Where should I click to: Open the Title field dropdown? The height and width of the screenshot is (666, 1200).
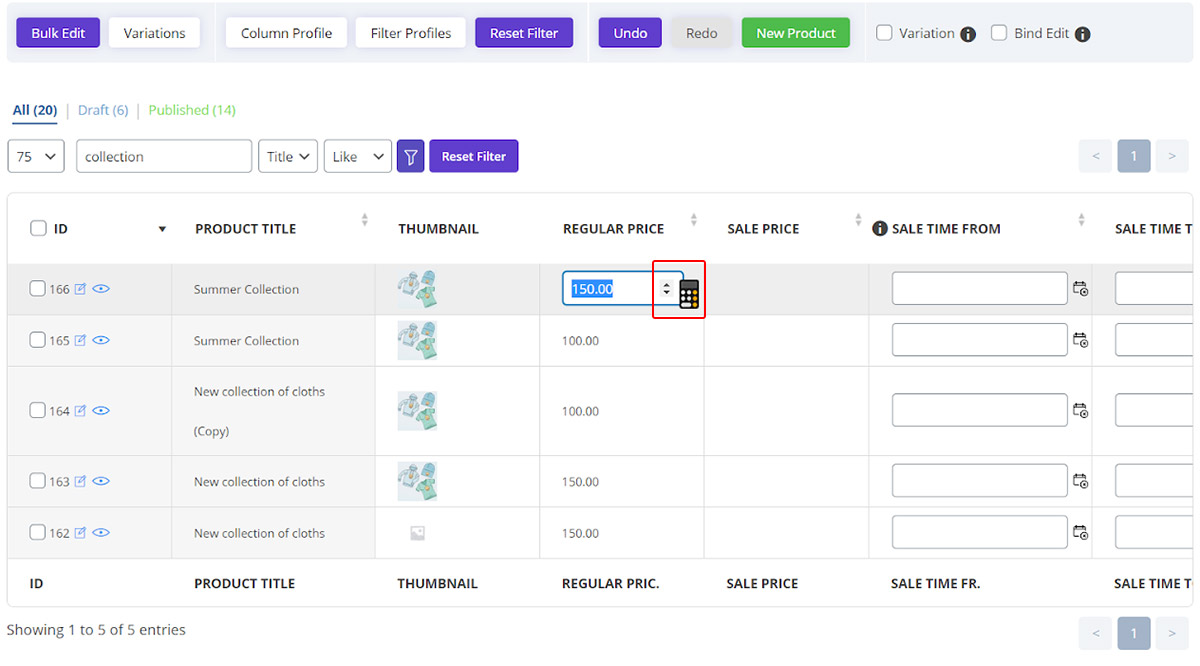288,156
